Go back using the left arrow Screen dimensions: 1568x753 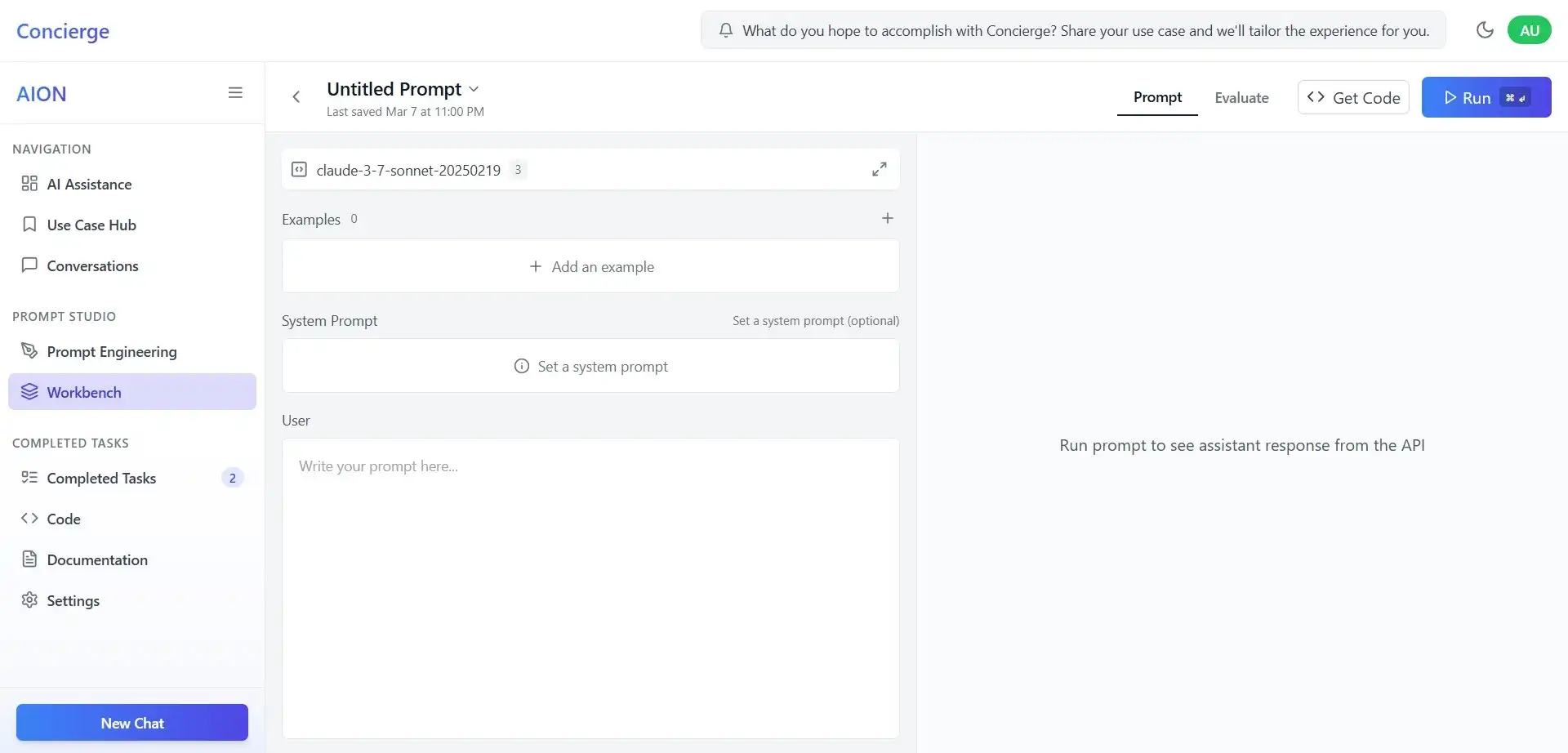click(296, 96)
